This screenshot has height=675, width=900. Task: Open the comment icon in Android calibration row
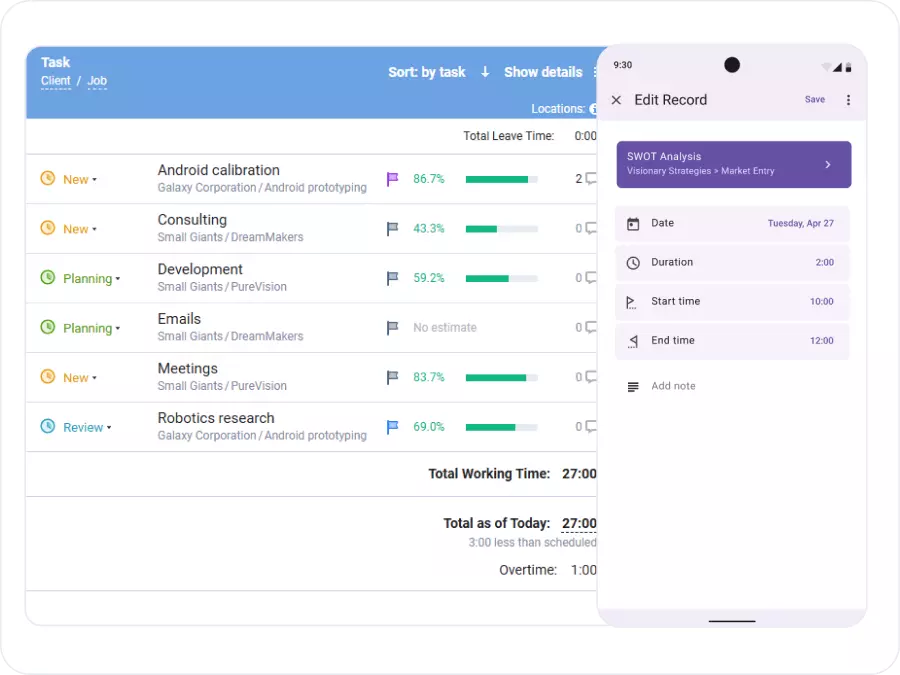tap(590, 179)
